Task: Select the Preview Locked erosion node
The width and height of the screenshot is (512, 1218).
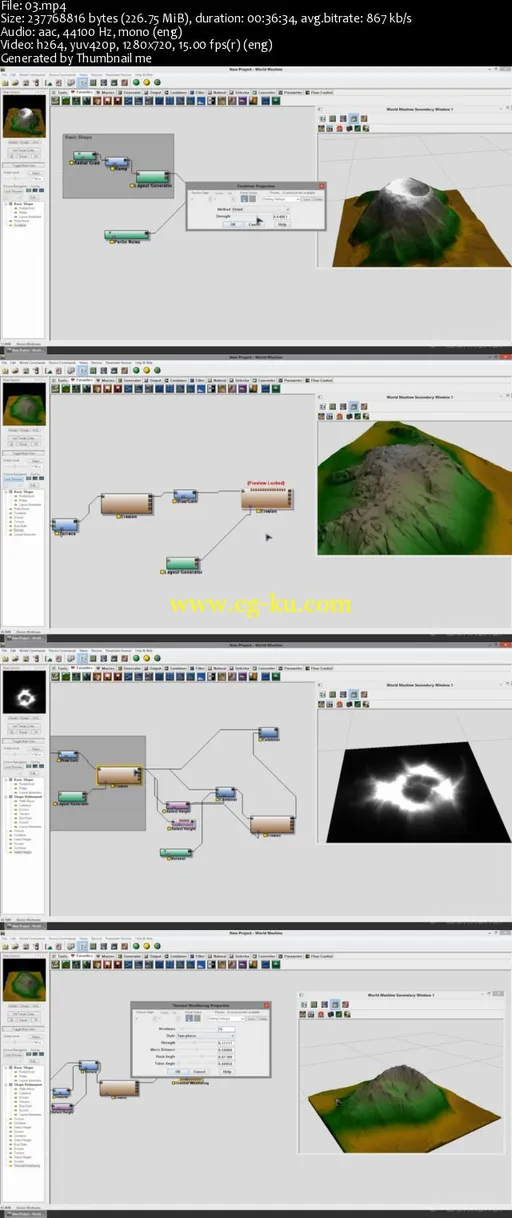Action: pyautogui.click(x=267, y=497)
